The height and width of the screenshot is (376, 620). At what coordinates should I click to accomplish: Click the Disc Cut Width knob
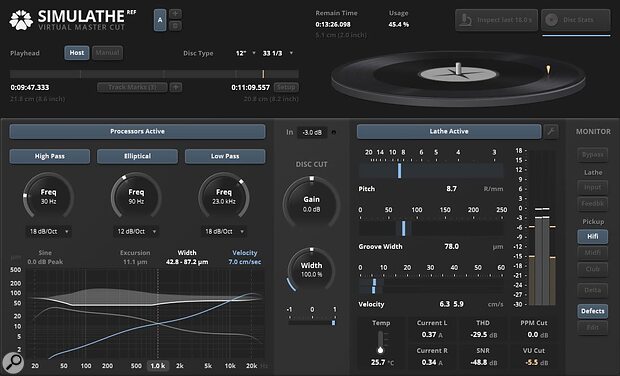point(312,270)
